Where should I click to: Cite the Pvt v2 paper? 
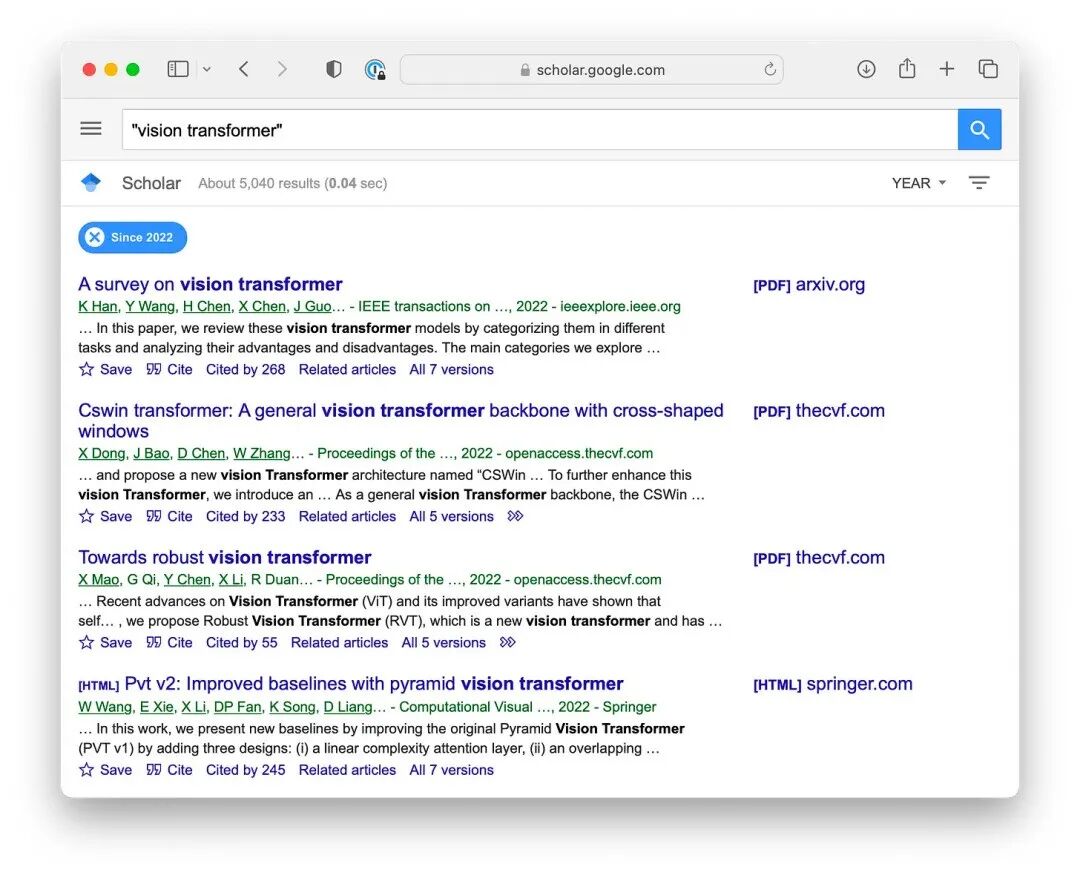pyautogui.click(x=169, y=769)
